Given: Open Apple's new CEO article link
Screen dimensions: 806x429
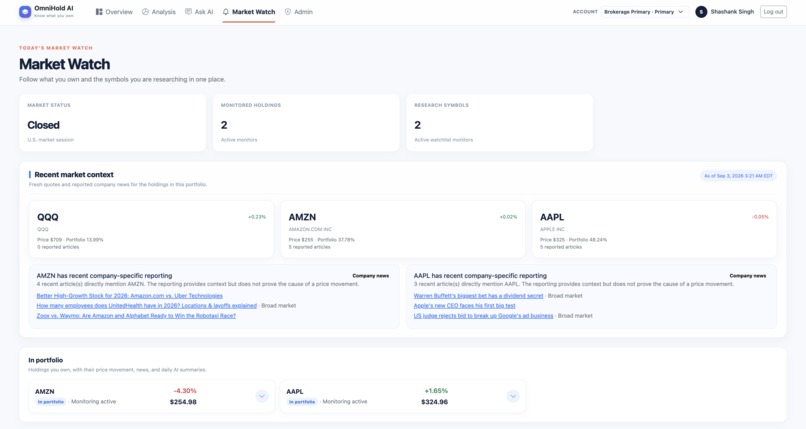Looking at the screenshot, I should click(465, 306).
